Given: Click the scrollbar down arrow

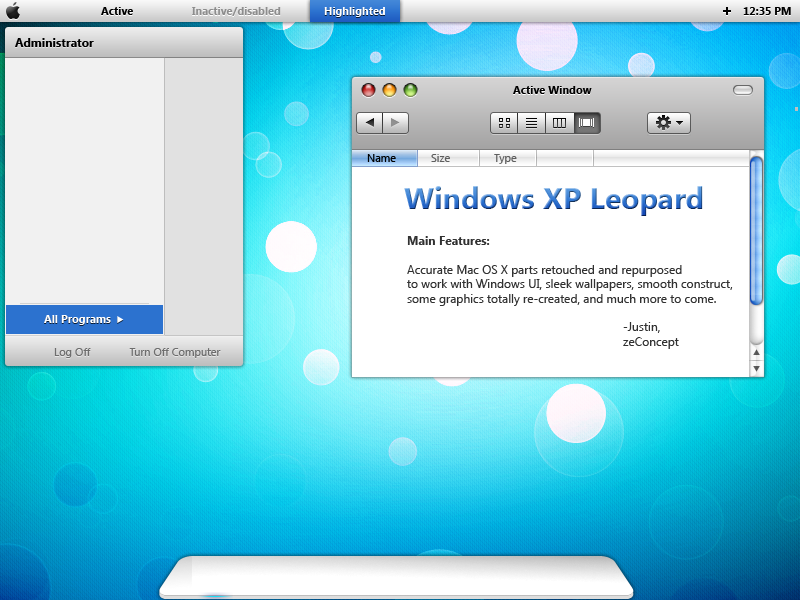Looking at the screenshot, I should click(x=757, y=368).
